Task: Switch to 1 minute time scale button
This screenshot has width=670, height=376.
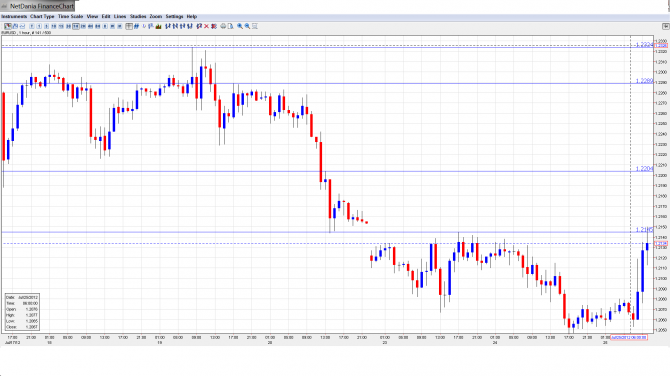Action: click(x=39, y=26)
